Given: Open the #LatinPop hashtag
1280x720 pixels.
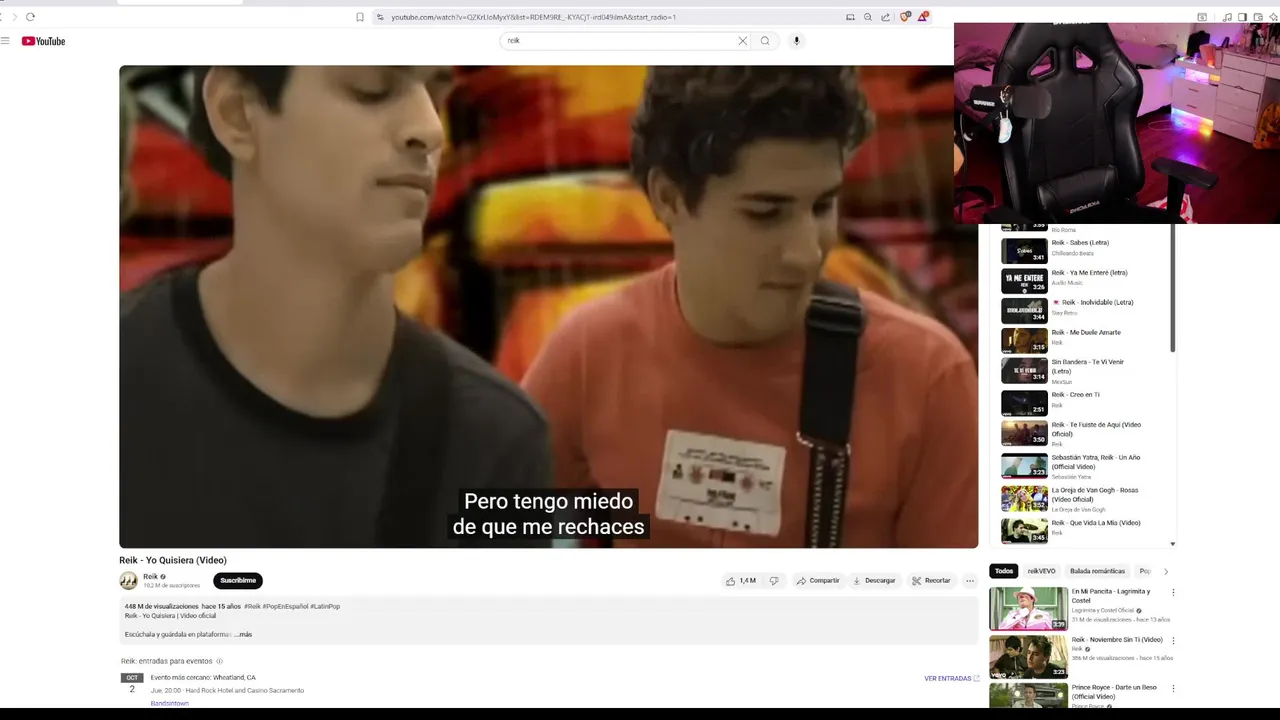Looking at the screenshot, I should 325,606.
